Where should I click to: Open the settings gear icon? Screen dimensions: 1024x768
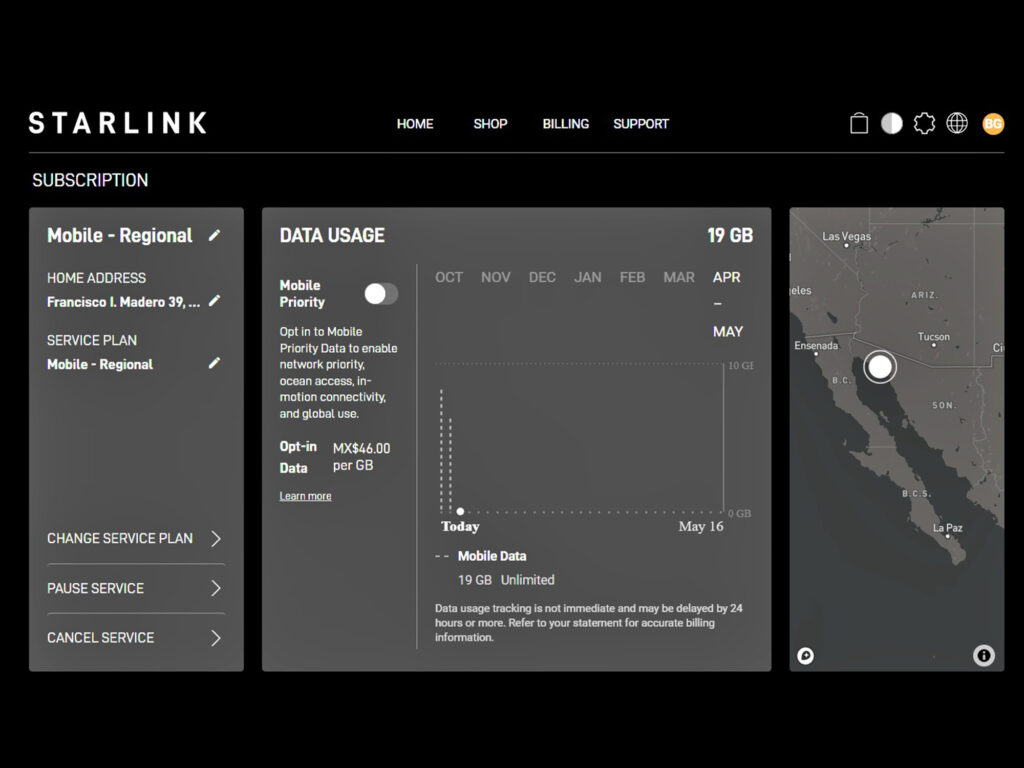pyautogui.click(x=925, y=122)
